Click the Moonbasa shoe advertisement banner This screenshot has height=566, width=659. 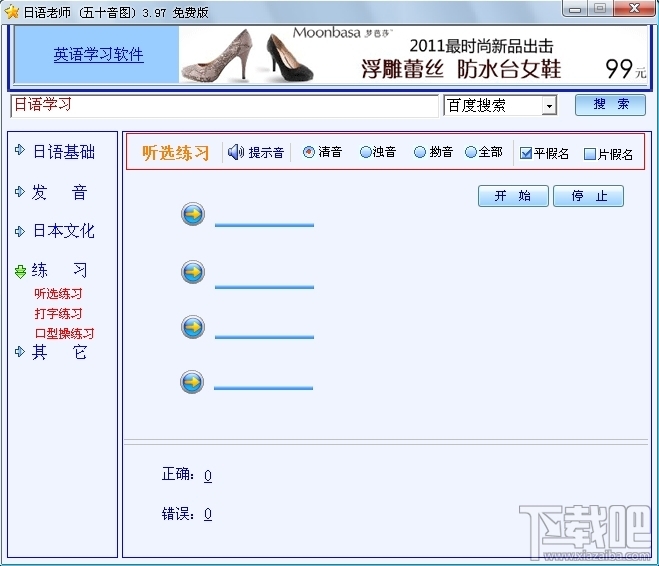[x=413, y=55]
